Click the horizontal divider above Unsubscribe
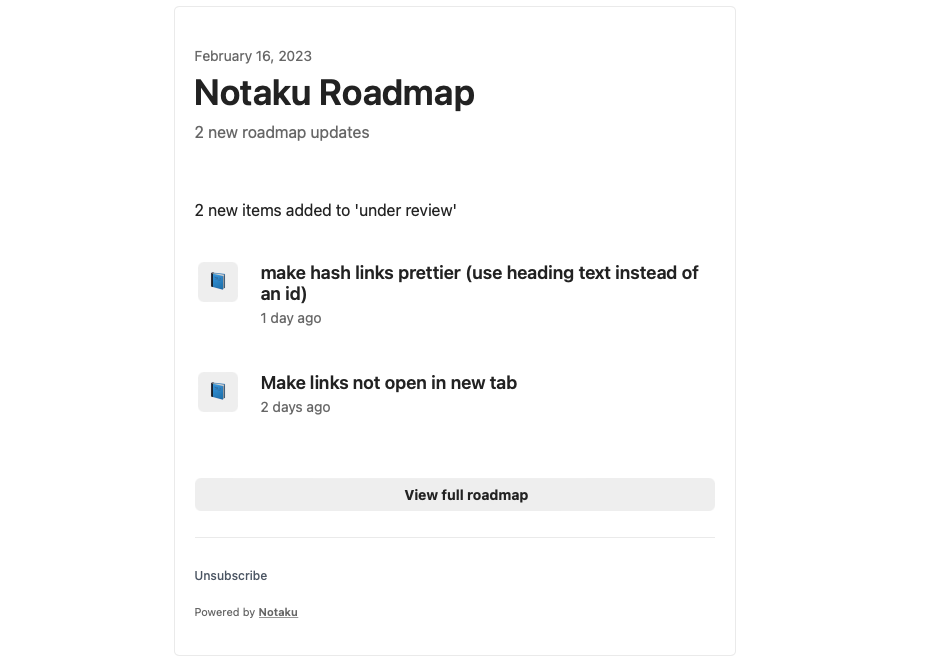The height and width of the screenshot is (661, 942). pyautogui.click(x=455, y=537)
